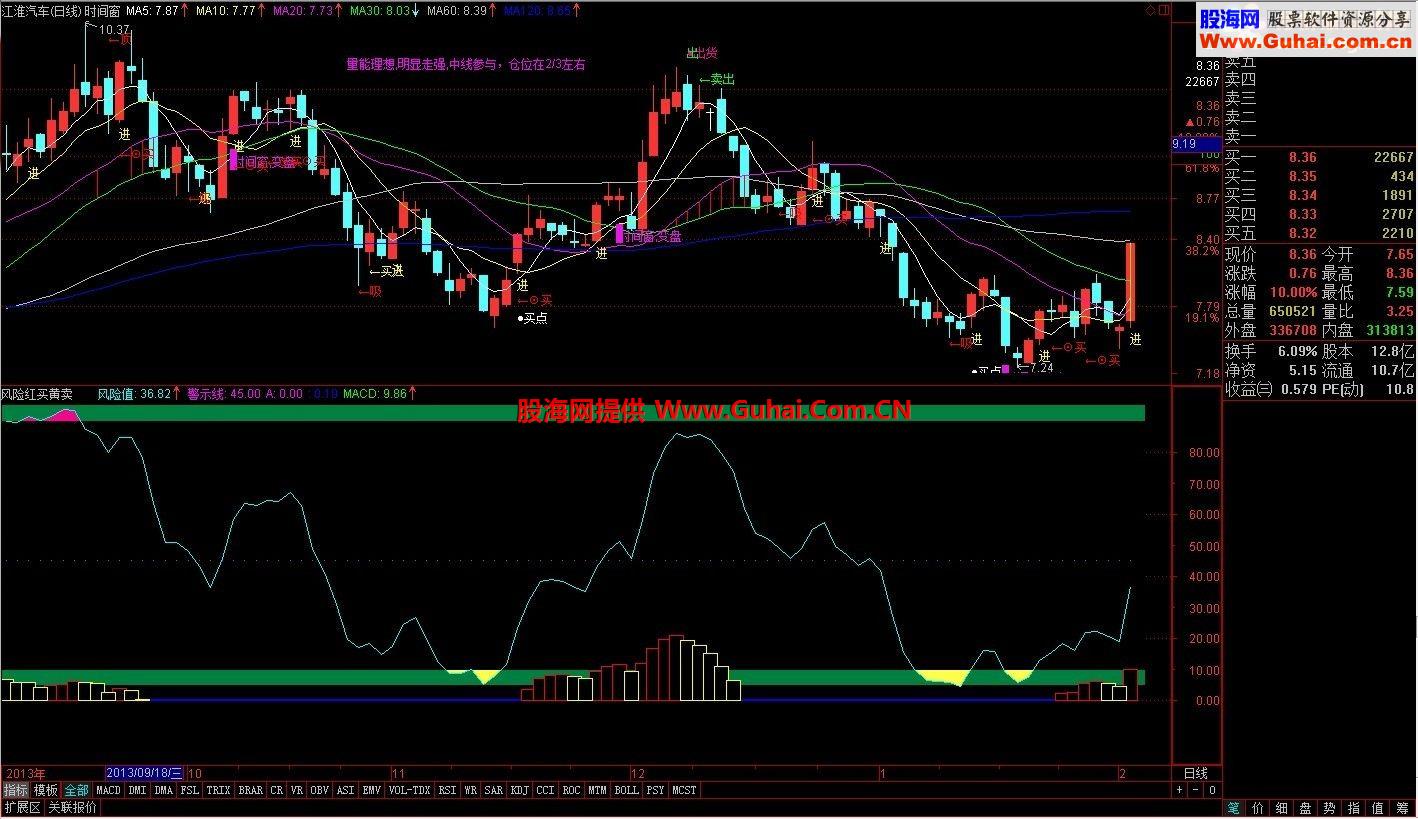The image size is (1418, 819).
Task: Open the RSI indicator tab
Action: coord(447,790)
